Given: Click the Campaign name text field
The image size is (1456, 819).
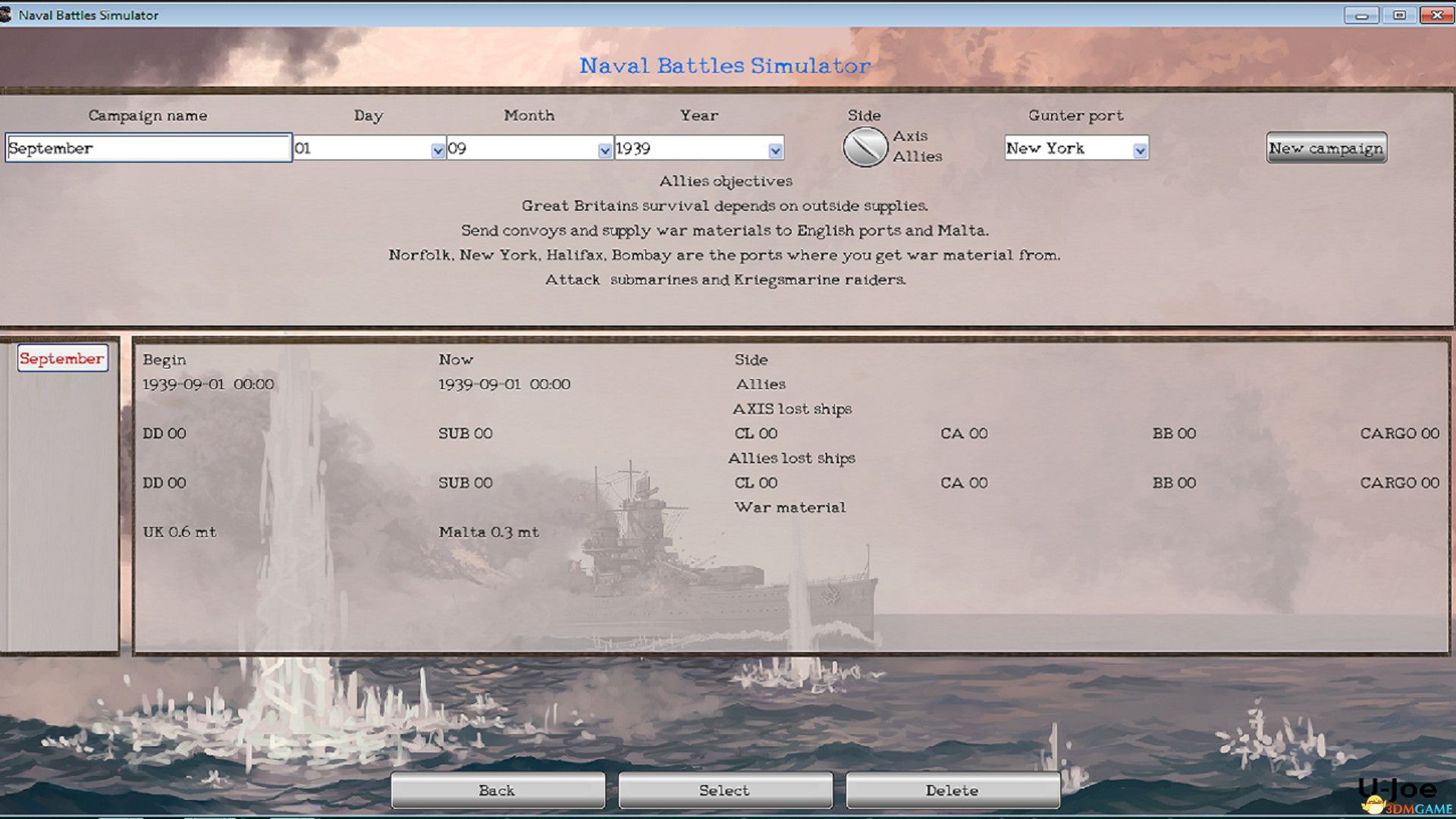Looking at the screenshot, I should tap(148, 149).
